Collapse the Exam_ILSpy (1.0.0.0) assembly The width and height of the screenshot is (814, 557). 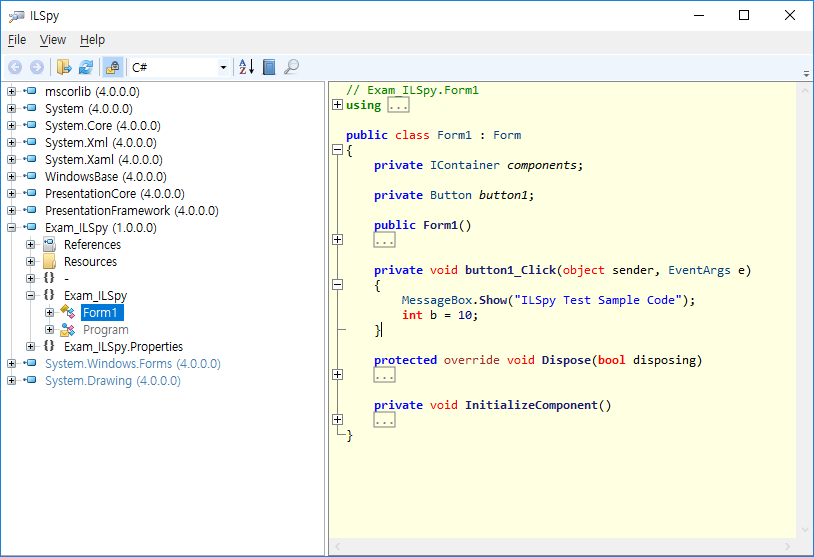(x=11, y=227)
